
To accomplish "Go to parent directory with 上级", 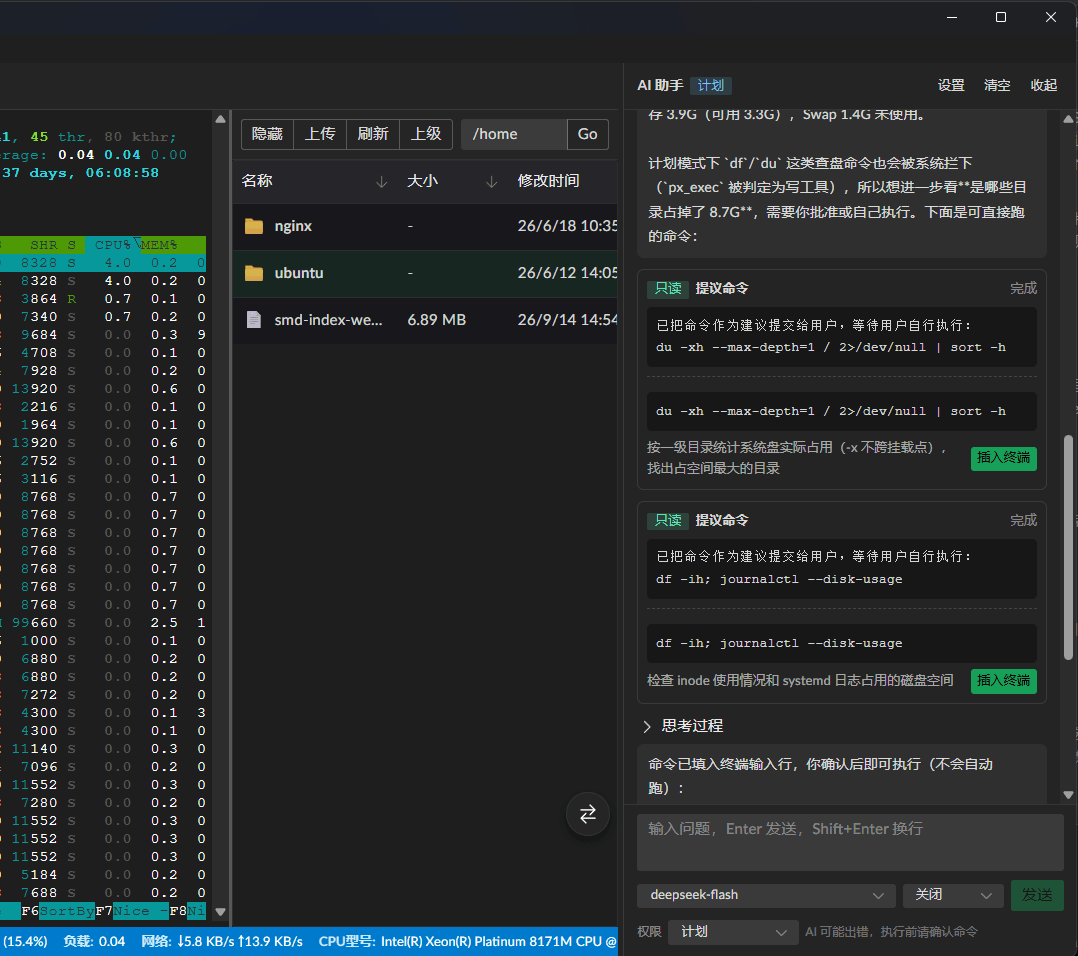I will tap(426, 134).
